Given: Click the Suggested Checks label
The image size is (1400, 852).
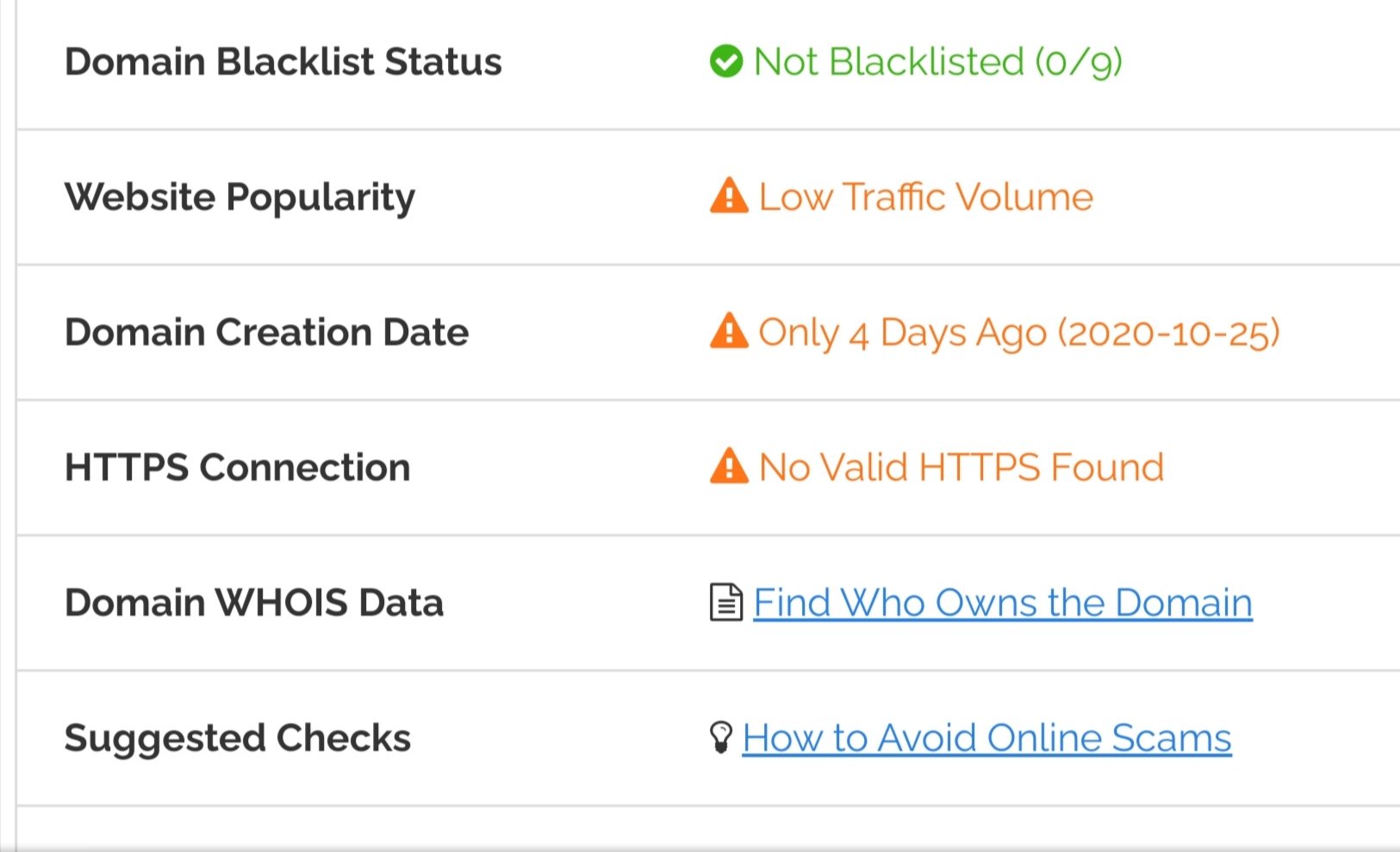Looking at the screenshot, I should pyautogui.click(x=237, y=738).
